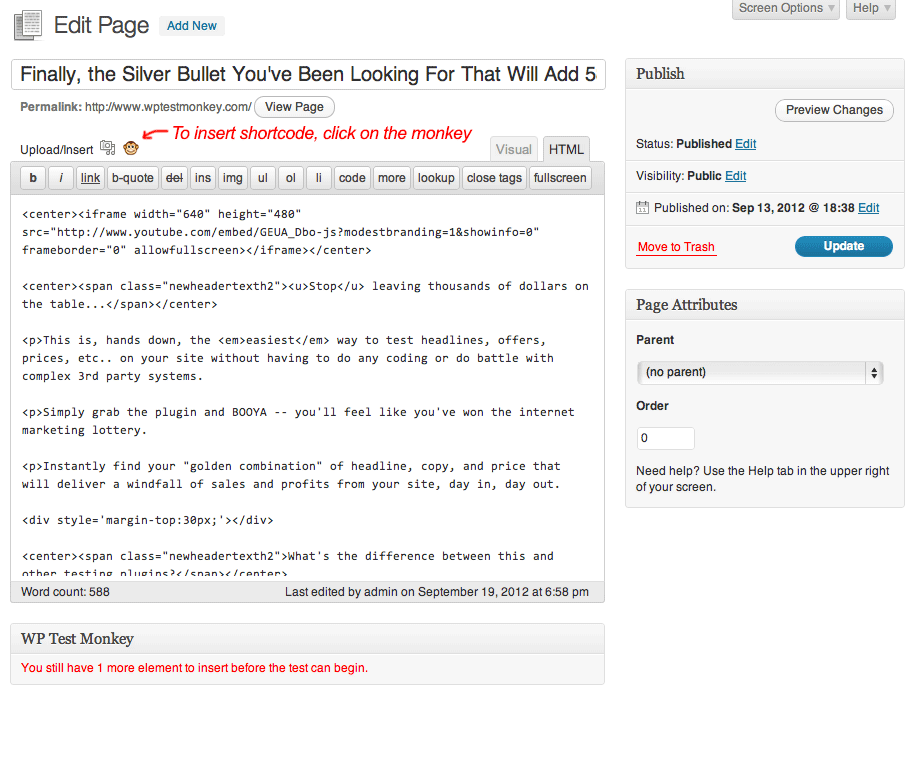The width and height of the screenshot is (913, 771).
Task: Click the lookup quicktag button
Action: 436,178
